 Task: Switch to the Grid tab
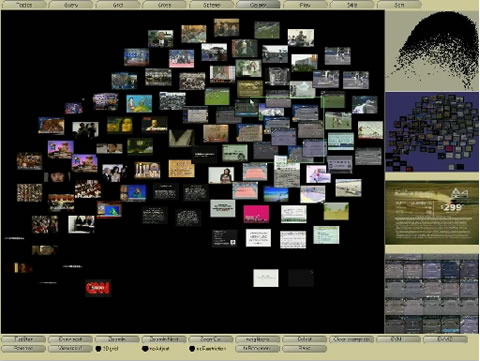tap(118, 5)
